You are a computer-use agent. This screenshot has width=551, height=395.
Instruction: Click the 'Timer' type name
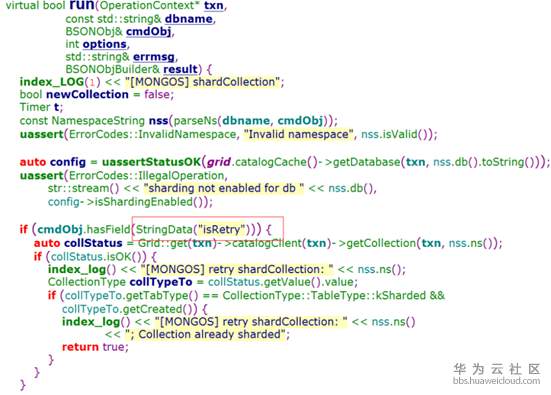[35, 107]
